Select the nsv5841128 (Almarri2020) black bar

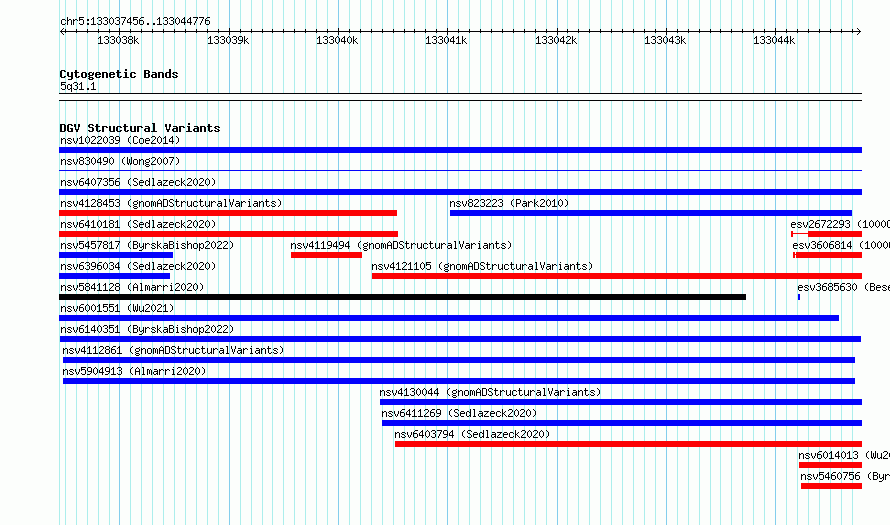pos(402,297)
